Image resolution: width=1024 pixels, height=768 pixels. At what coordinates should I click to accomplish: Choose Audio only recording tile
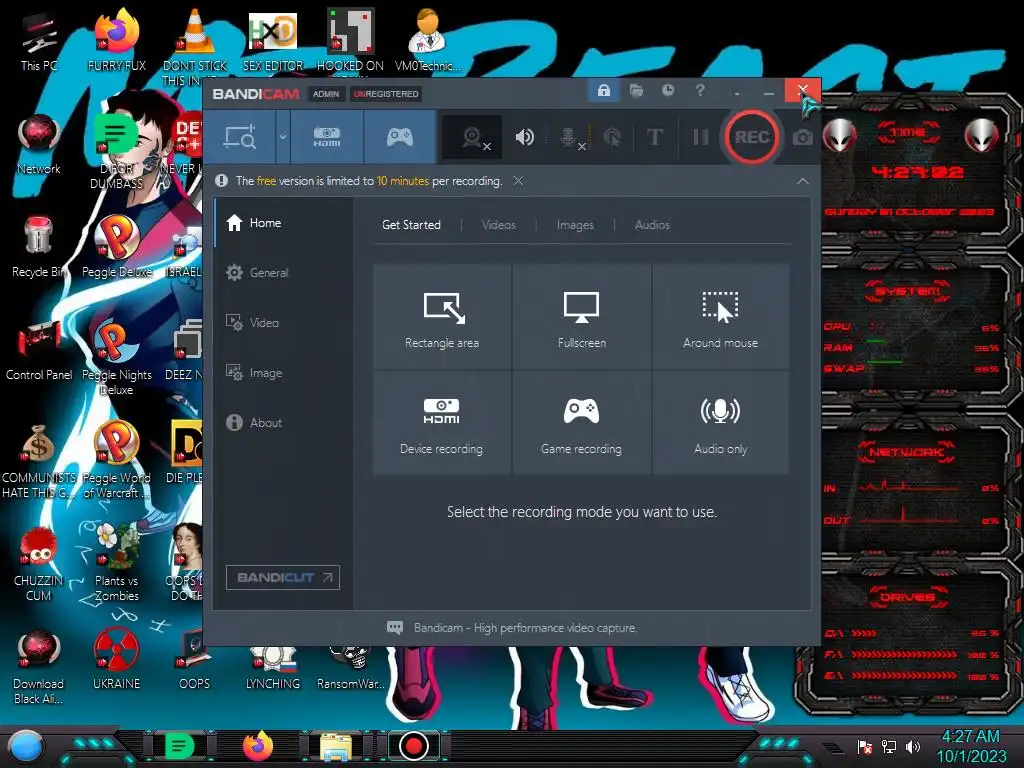pos(720,423)
